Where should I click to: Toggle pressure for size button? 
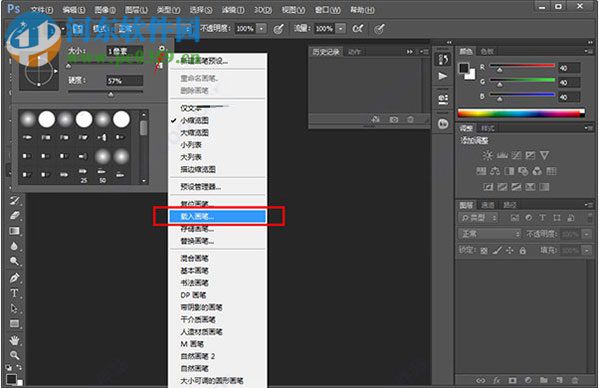379,29
